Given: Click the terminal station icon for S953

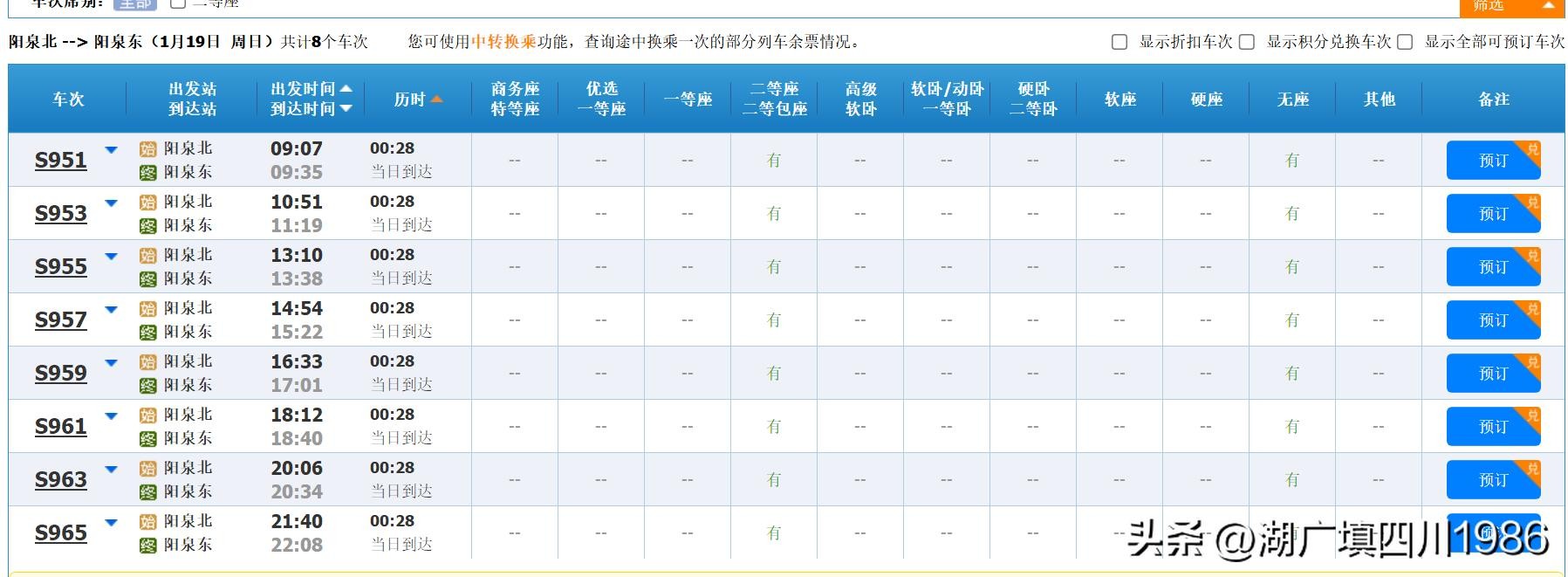Looking at the screenshot, I should (x=147, y=226).
